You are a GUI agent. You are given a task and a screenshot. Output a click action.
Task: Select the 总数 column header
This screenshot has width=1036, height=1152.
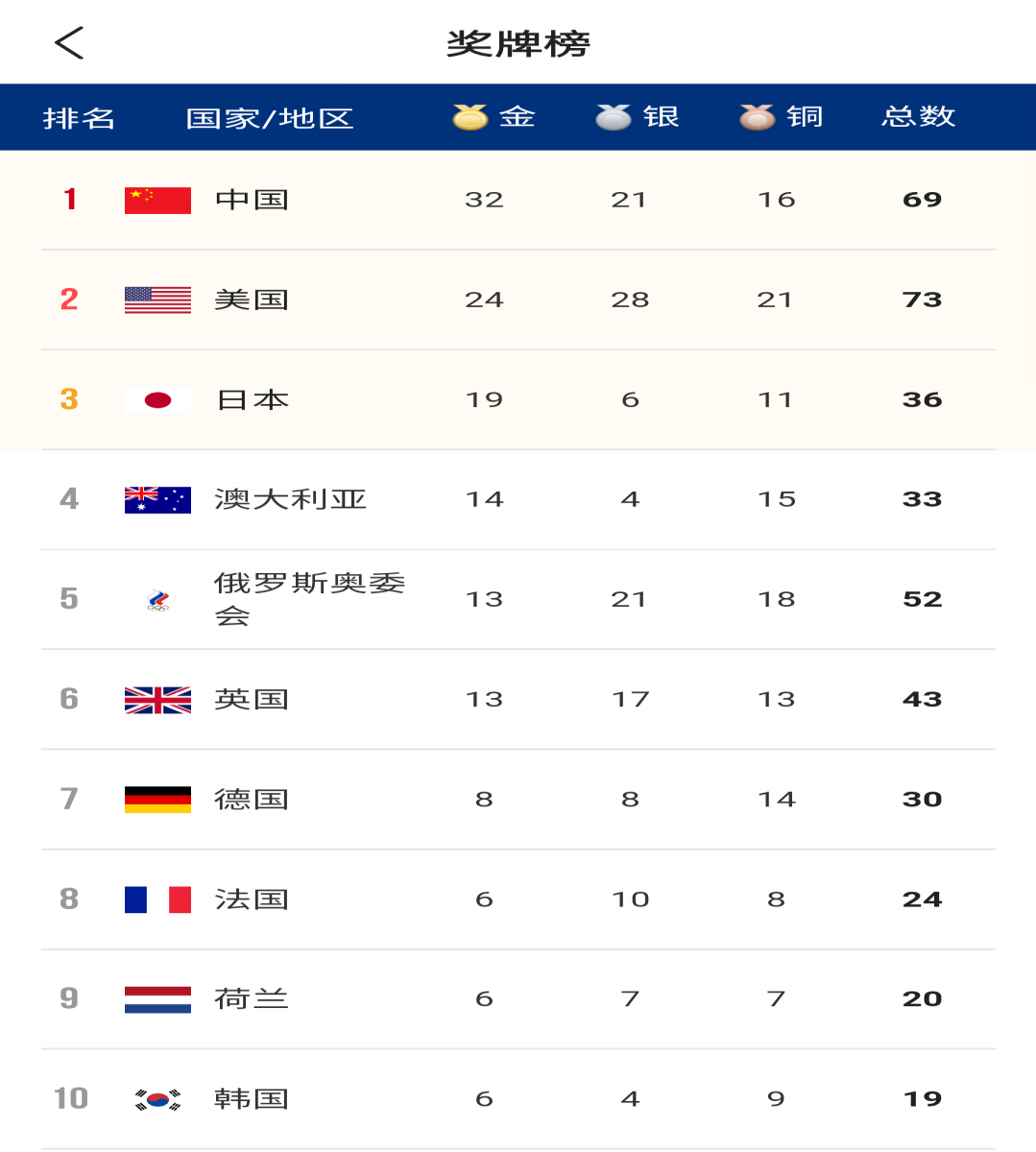pyautogui.click(x=919, y=117)
